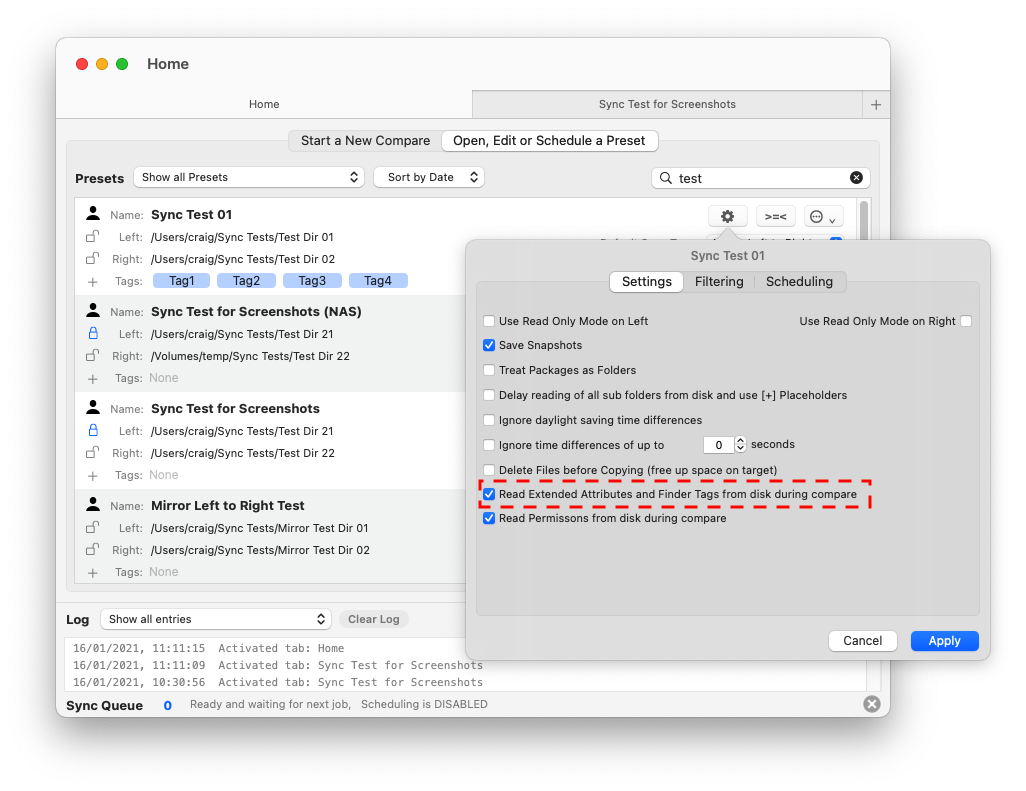Switch to the Filtering tab
The width and height of the screenshot is (1026, 791).
coord(719,282)
